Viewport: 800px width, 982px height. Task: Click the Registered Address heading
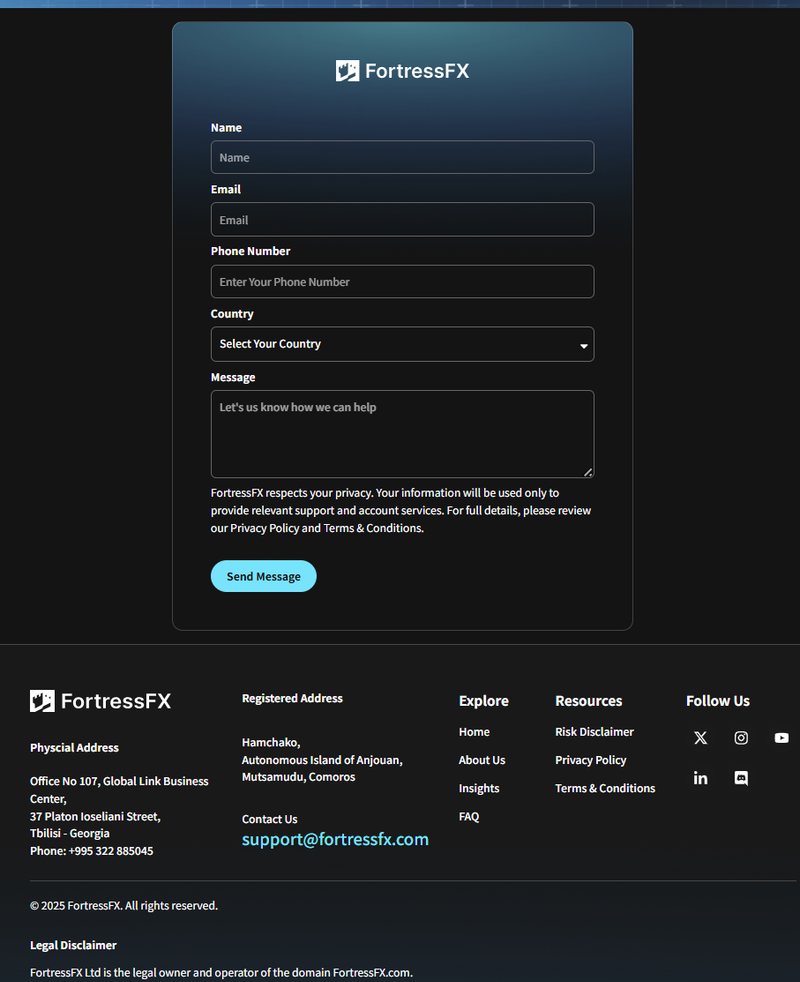pyautogui.click(x=293, y=698)
